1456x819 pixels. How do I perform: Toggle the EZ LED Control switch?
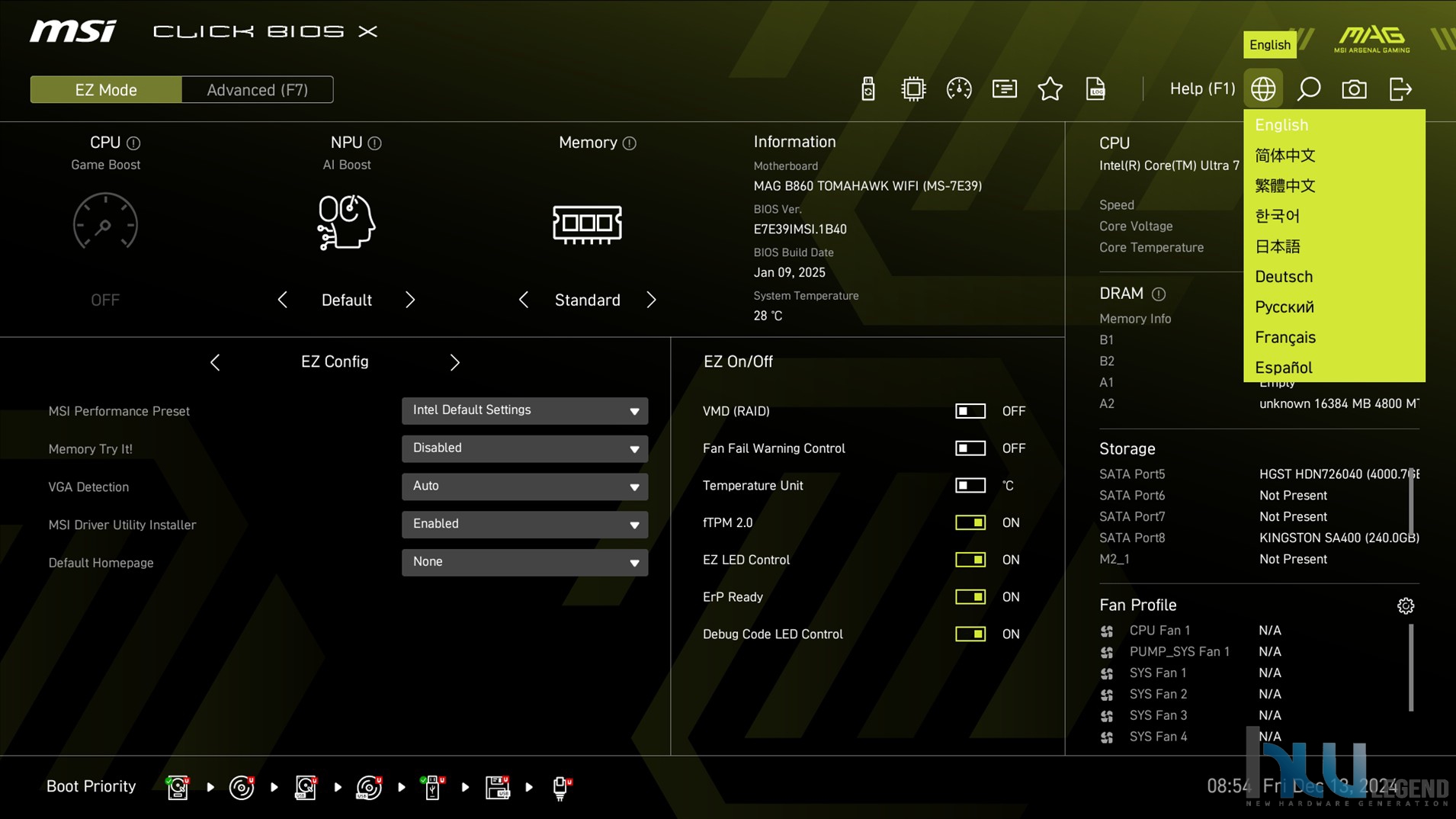(970, 560)
